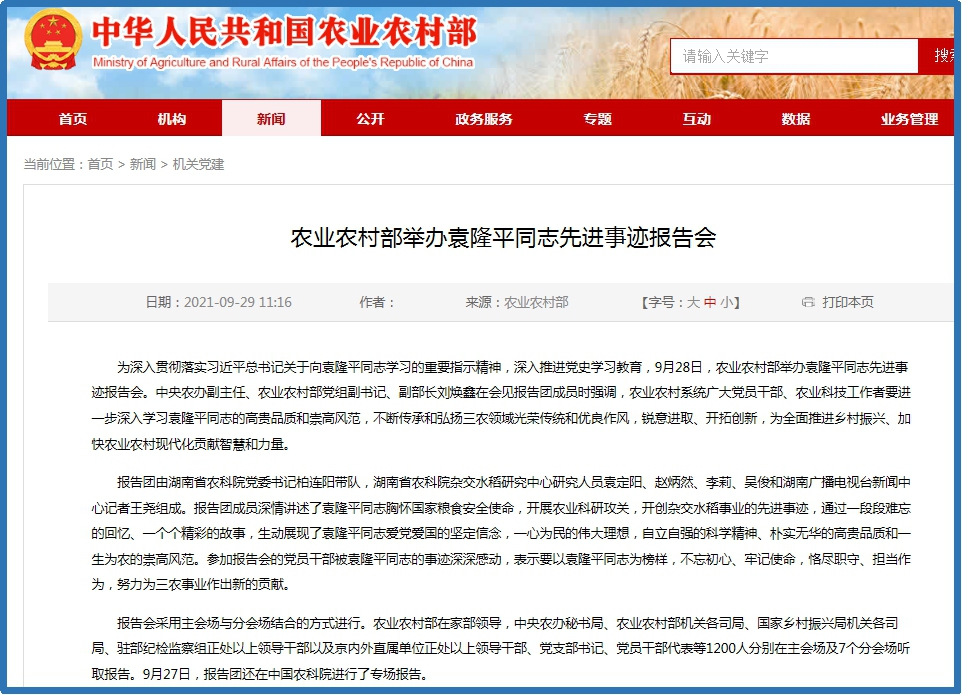Viewport: 962px width, 695px height.
Task: Open the 专题 navigation menu item
Action: 598,119
